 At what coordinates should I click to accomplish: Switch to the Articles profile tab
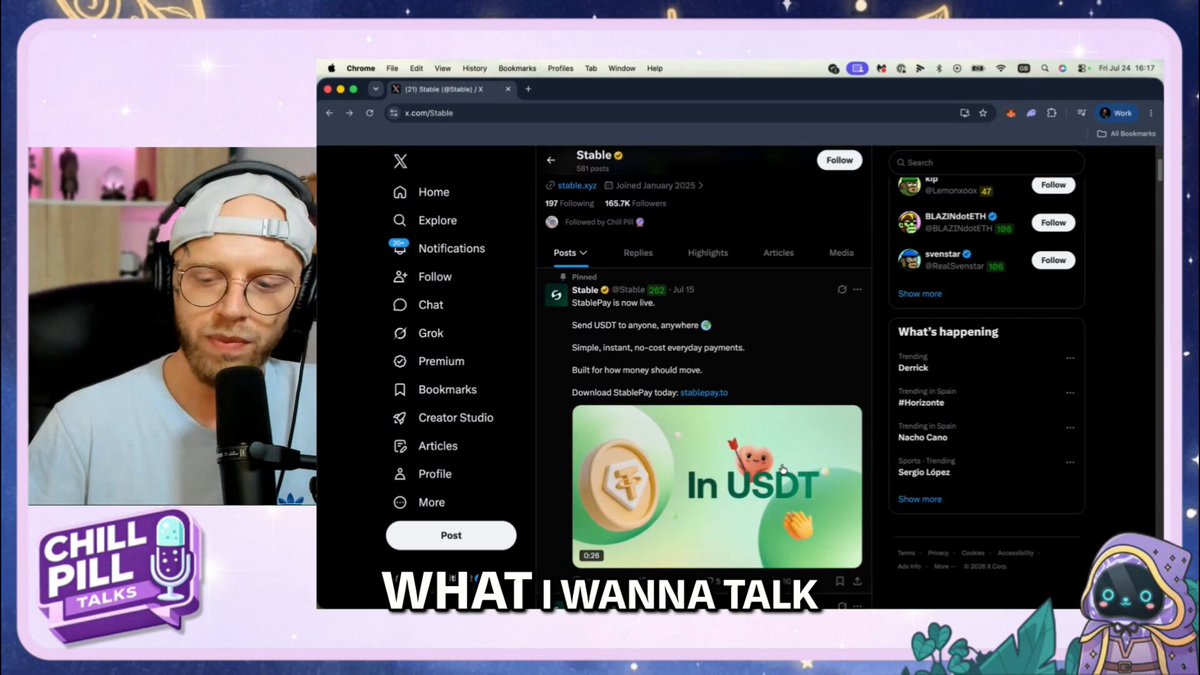(778, 253)
